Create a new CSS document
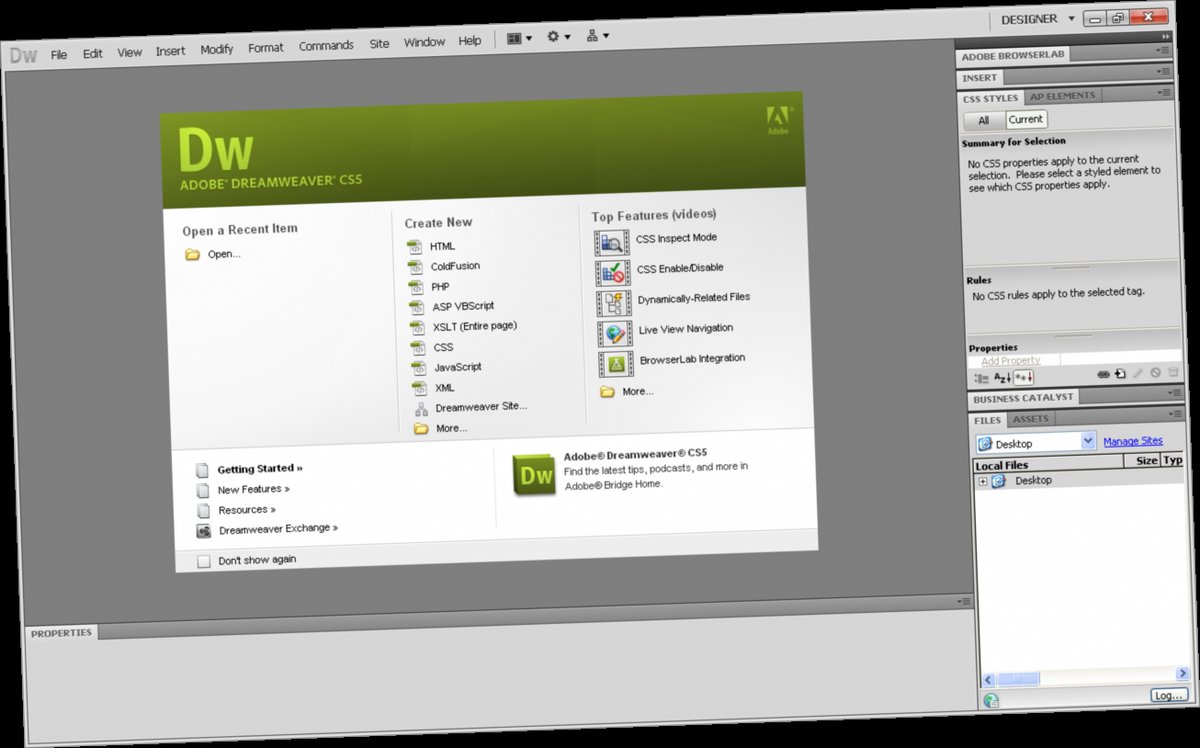 (x=443, y=348)
